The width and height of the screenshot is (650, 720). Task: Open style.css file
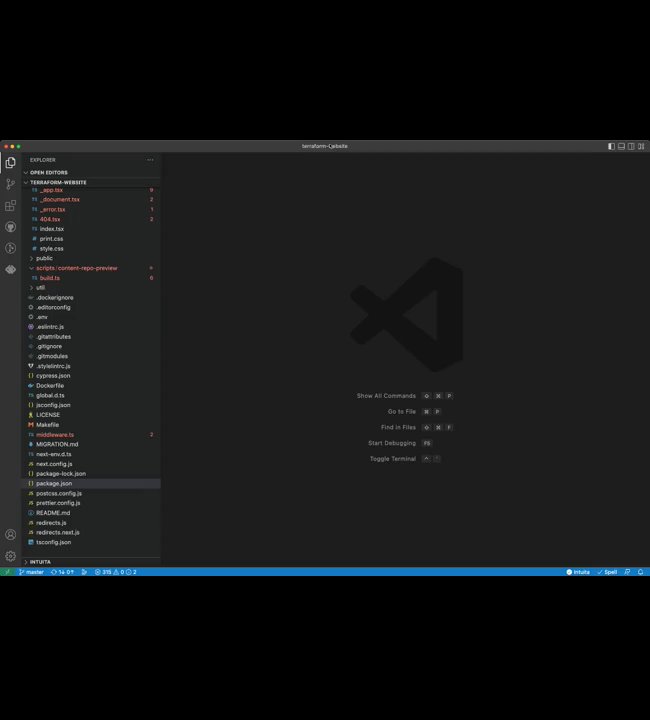pos(91,248)
